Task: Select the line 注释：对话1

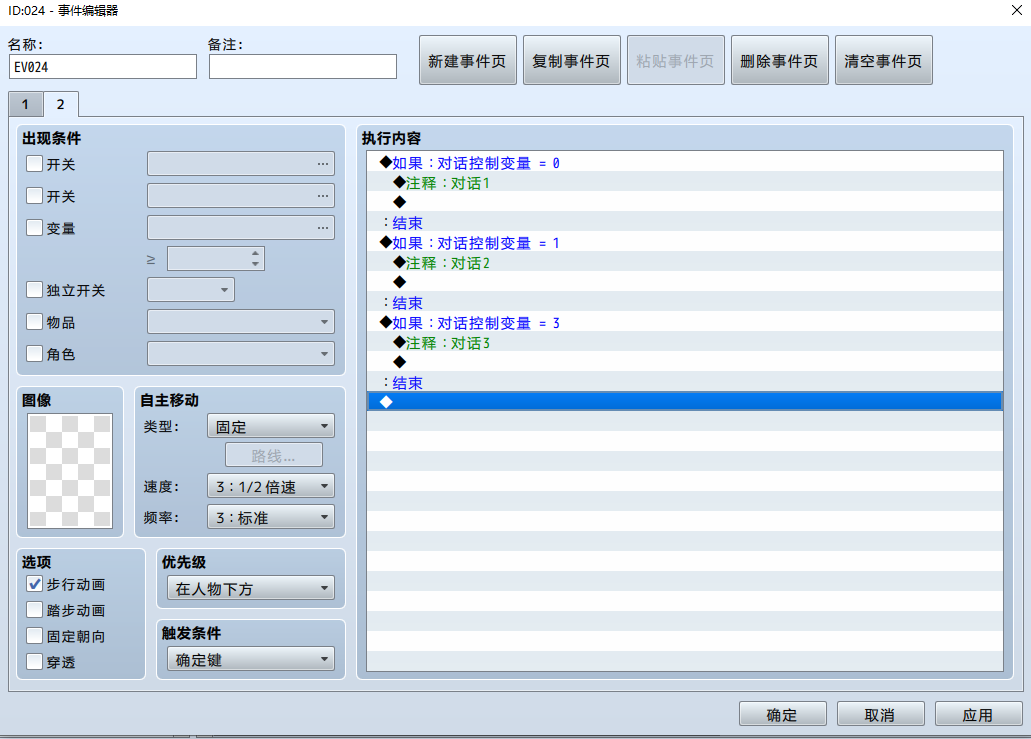Action: click(x=684, y=182)
